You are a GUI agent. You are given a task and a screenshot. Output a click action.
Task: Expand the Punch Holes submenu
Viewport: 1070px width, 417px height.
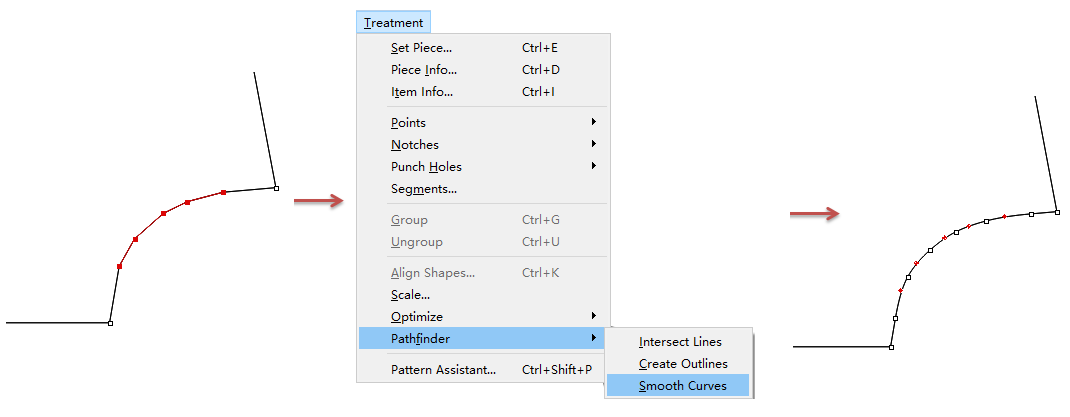426,167
